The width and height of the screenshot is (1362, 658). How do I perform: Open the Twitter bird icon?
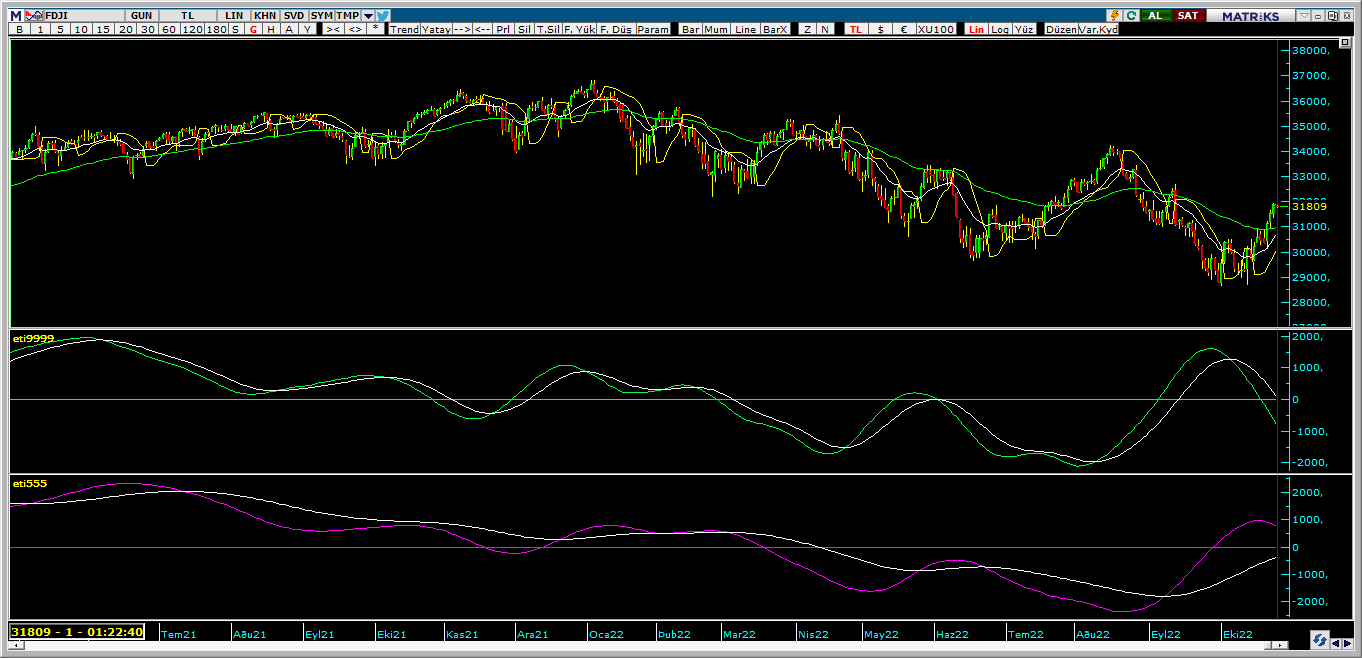pos(382,16)
